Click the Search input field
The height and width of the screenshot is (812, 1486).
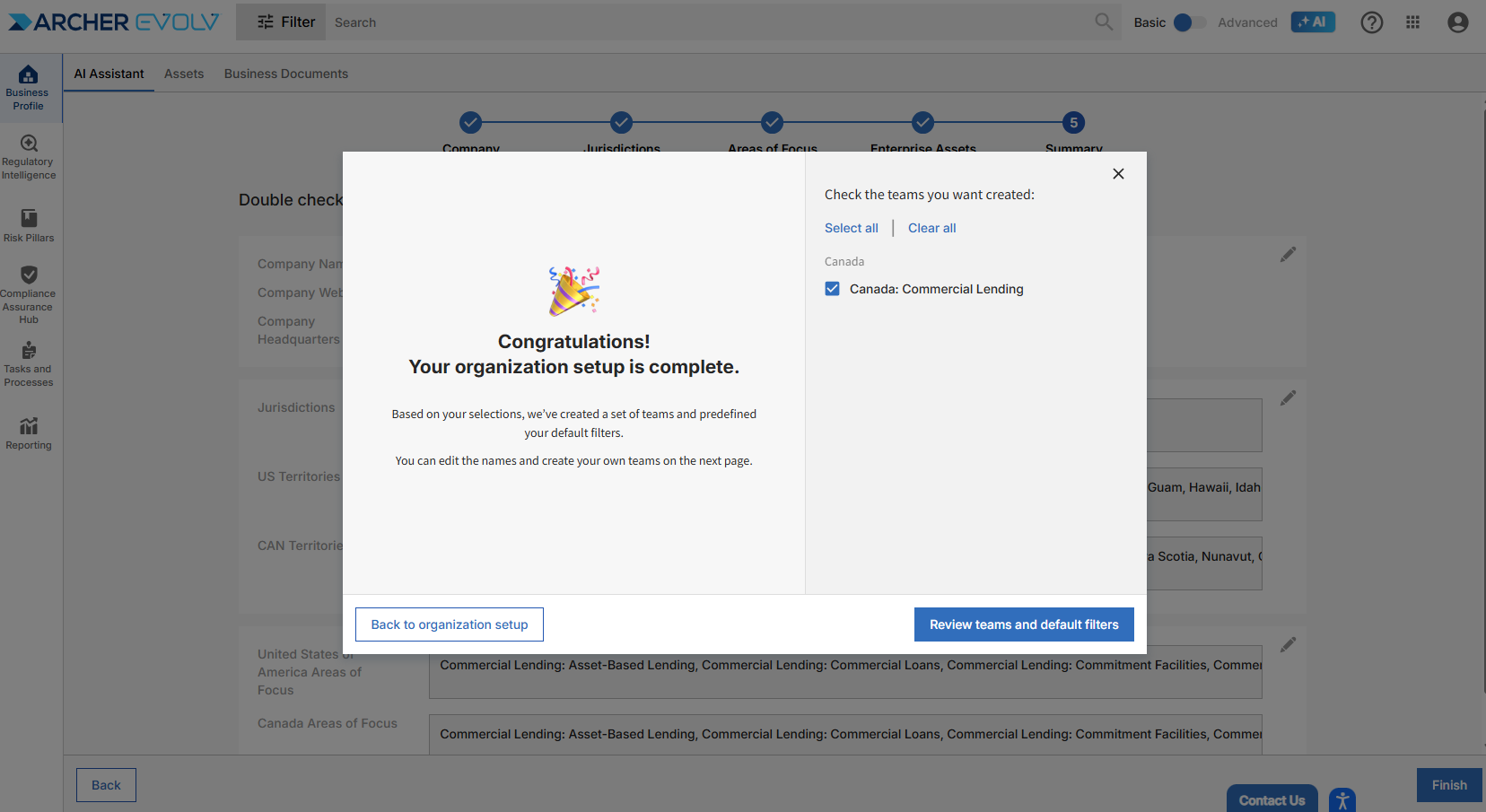(709, 22)
